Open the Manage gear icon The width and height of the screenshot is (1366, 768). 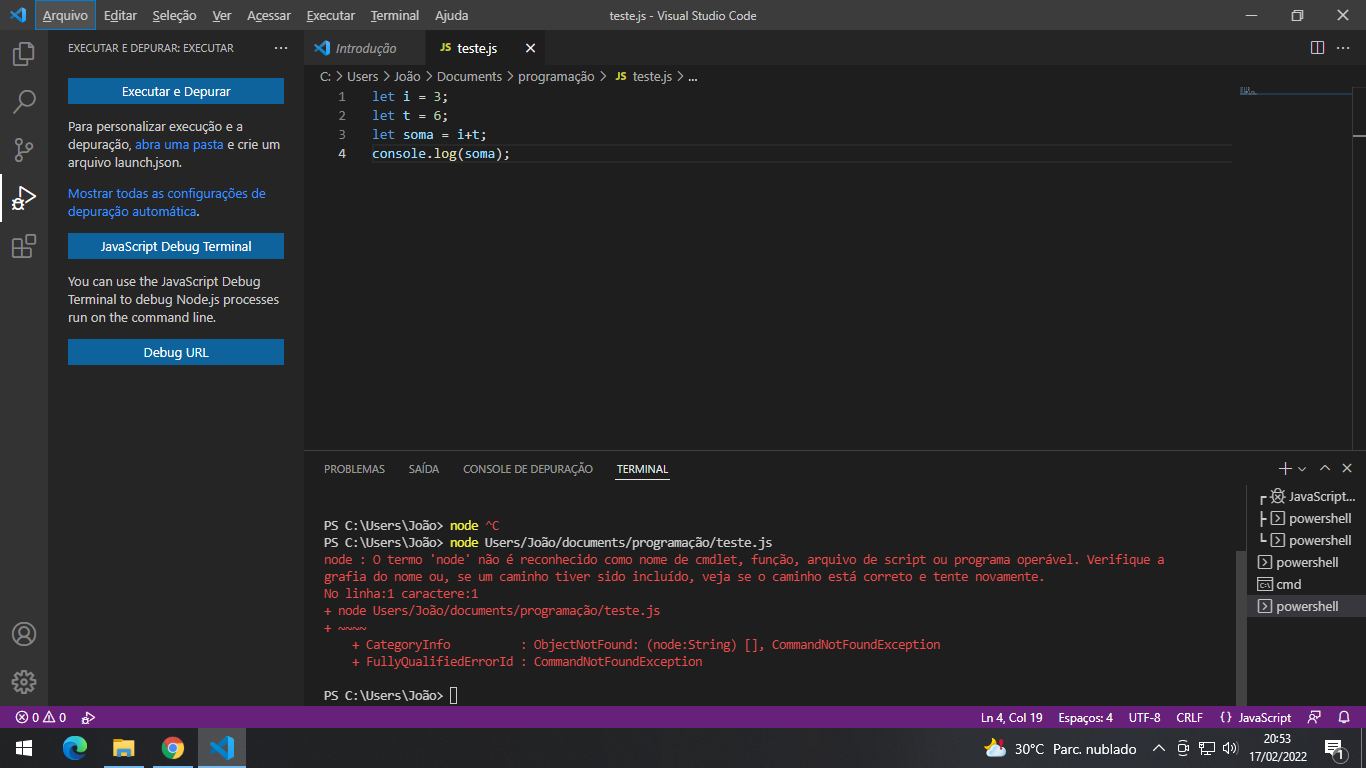point(24,682)
